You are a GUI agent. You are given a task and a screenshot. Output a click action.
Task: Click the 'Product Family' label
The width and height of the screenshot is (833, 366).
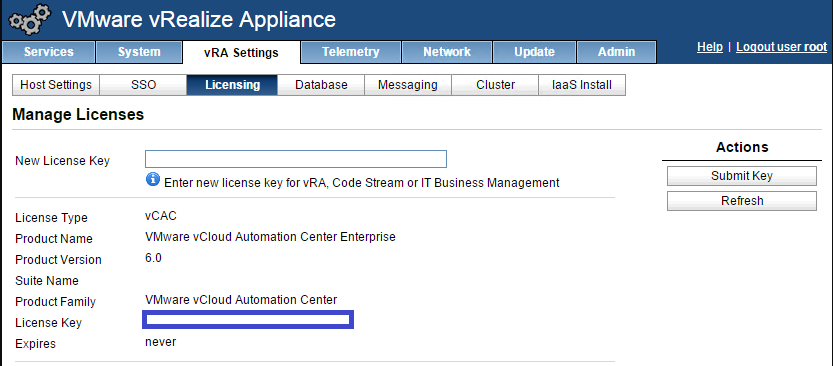pyautogui.click(x=56, y=302)
